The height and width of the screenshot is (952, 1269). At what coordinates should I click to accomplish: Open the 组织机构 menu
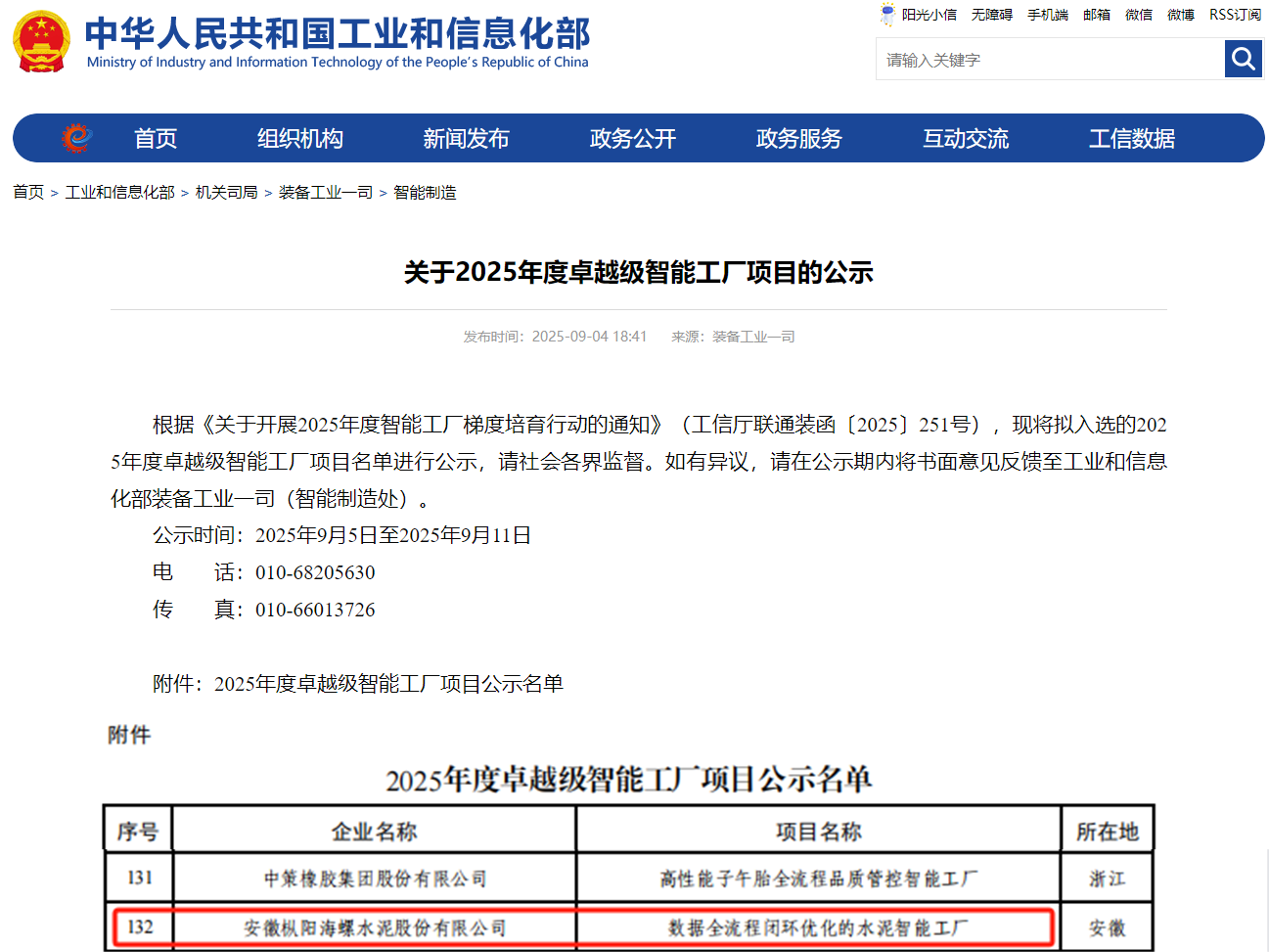(x=299, y=139)
